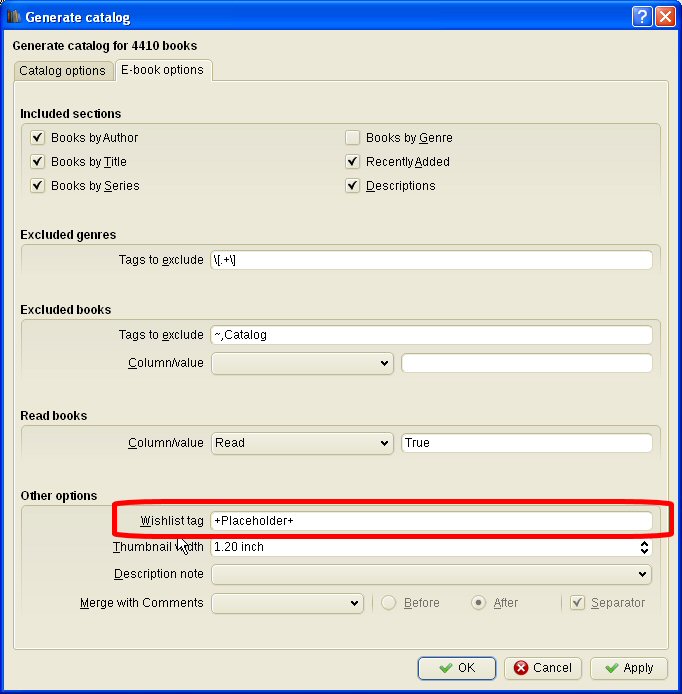Disable the Descriptions checkbox
Viewport: 682px width, 694px height.
click(x=352, y=185)
